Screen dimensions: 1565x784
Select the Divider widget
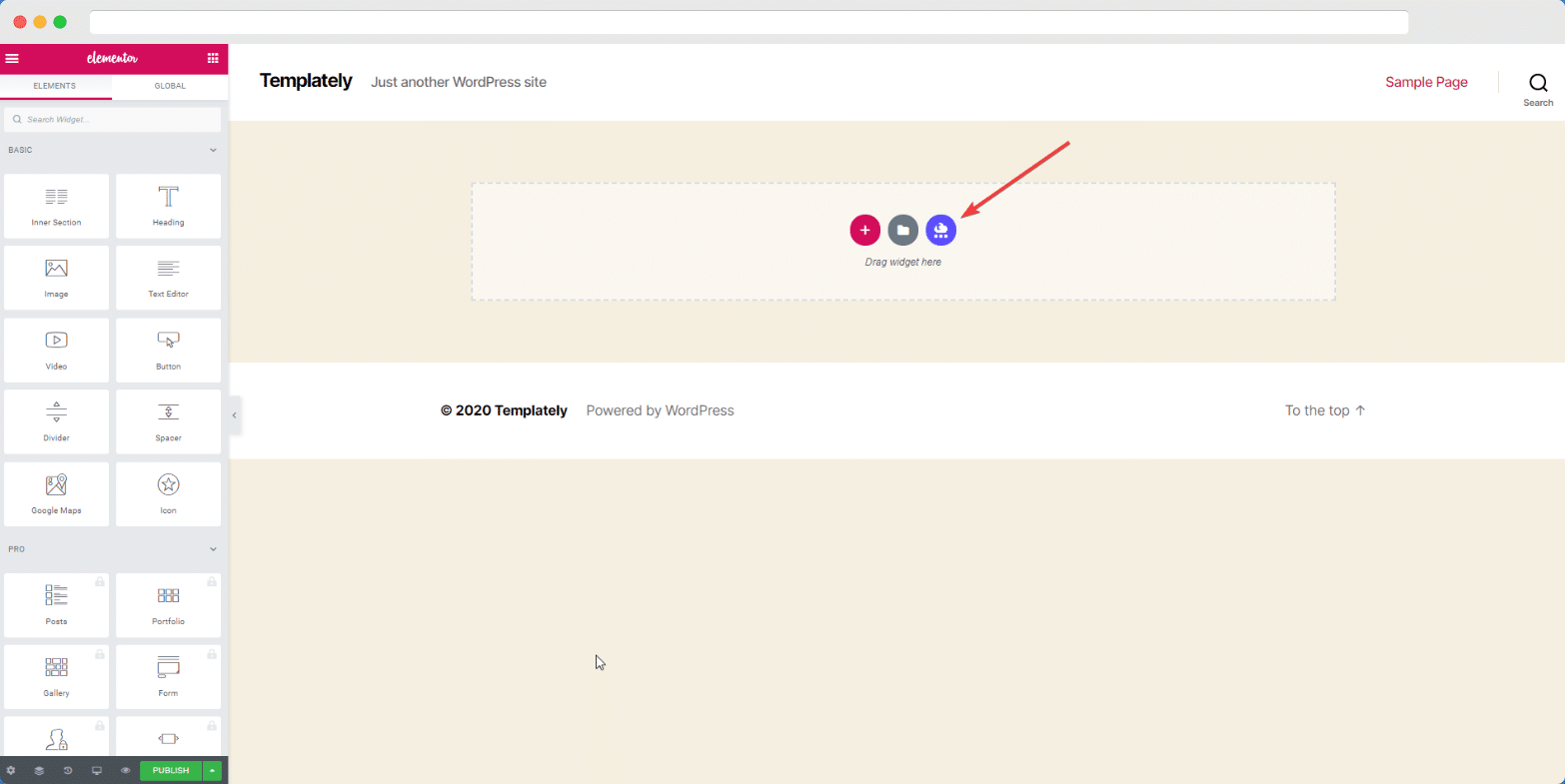point(56,421)
